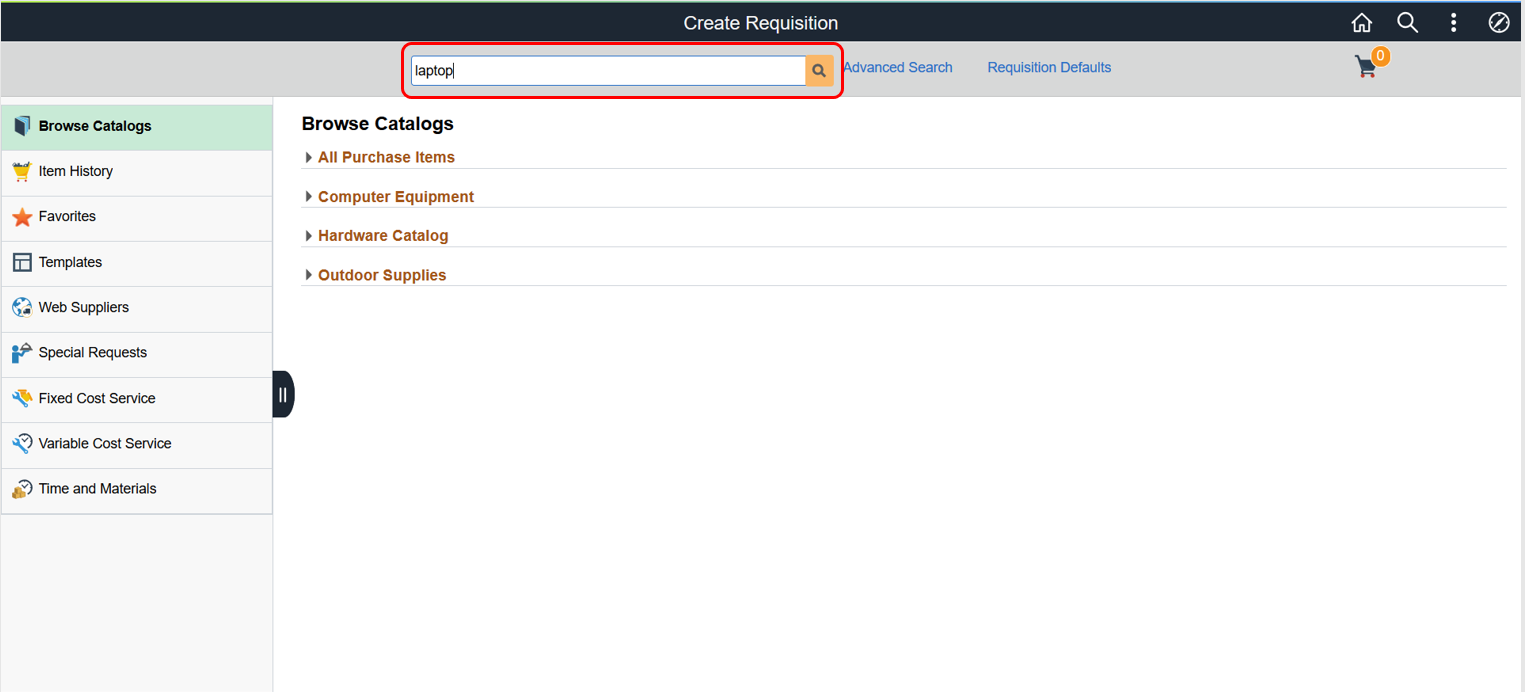Open the shopping cart icon

click(1365, 67)
